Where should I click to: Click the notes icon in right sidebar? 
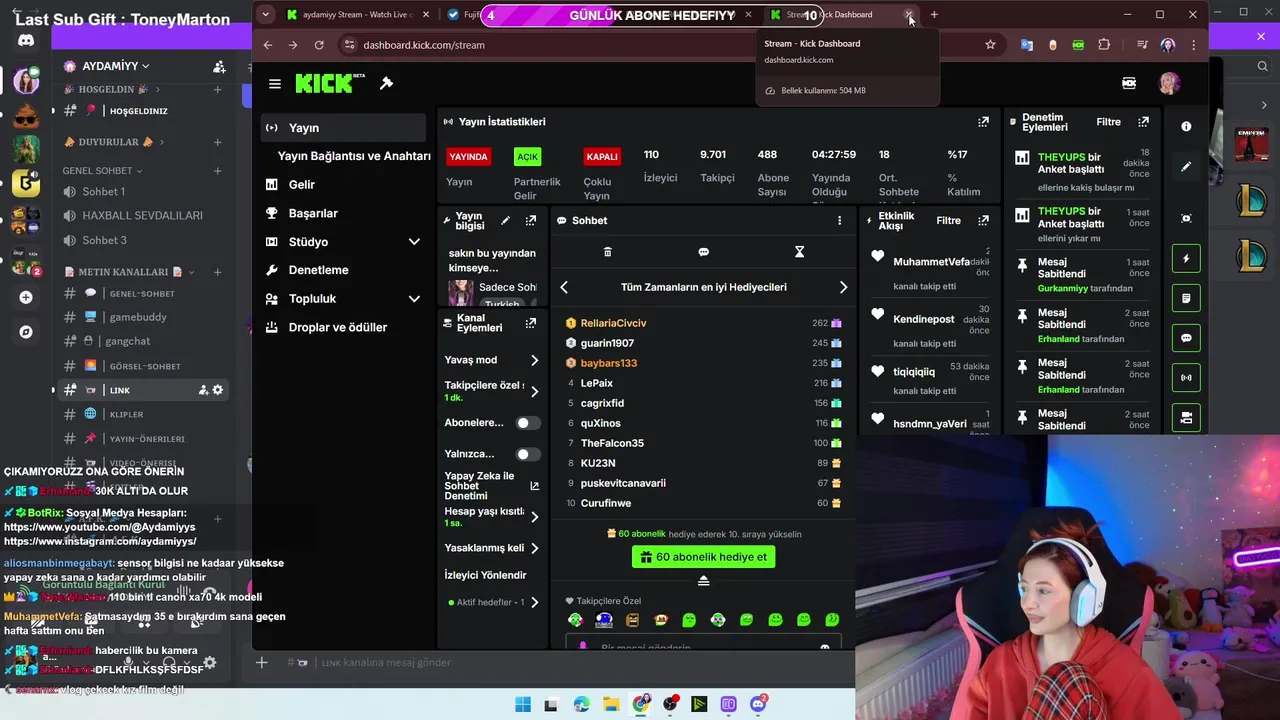1186,298
